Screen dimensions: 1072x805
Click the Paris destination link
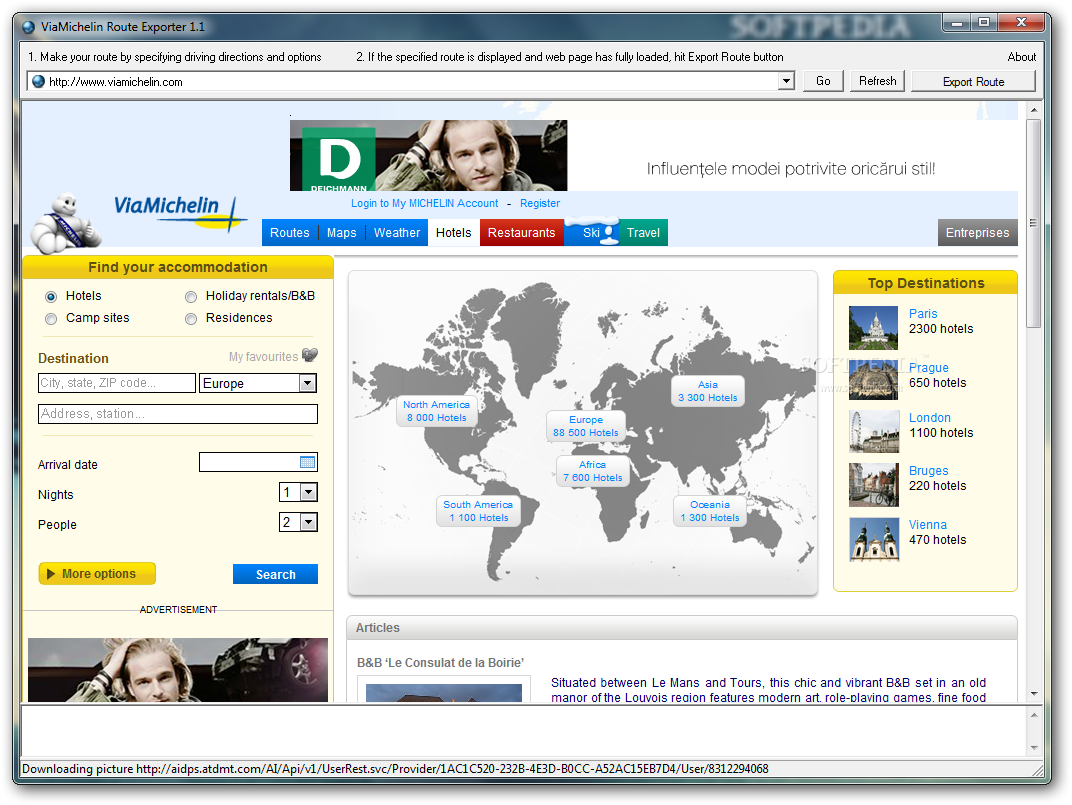923,313
